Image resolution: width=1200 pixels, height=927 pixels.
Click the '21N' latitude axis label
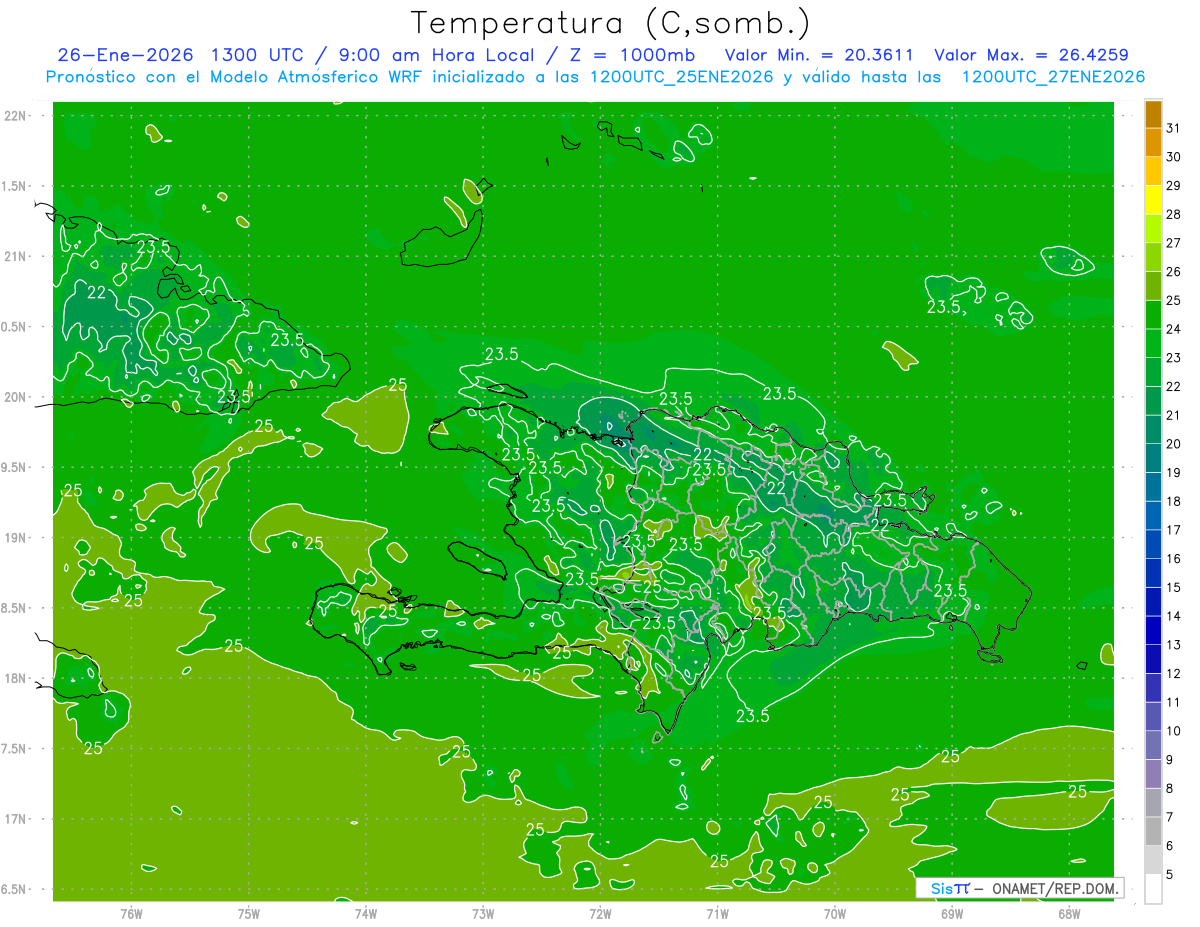point(14,256)
